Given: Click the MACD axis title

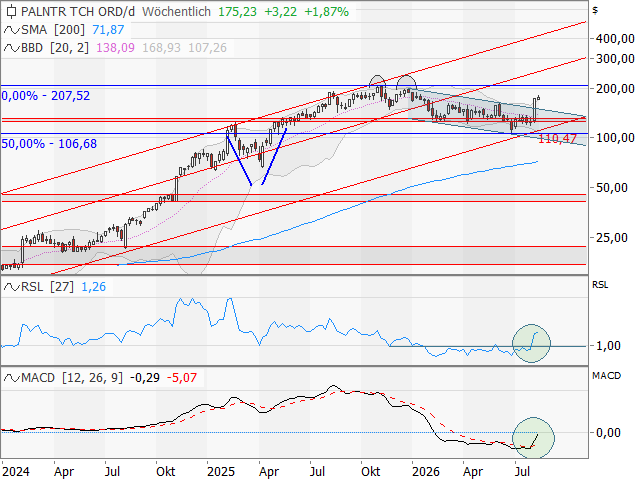Looking at the screenshot, I should 607,376.
